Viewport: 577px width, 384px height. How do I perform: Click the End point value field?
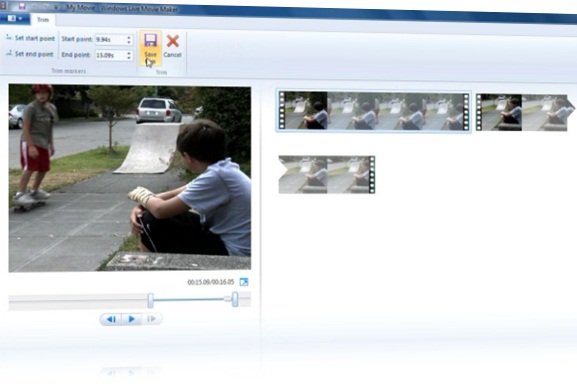(x=110, y=55)
